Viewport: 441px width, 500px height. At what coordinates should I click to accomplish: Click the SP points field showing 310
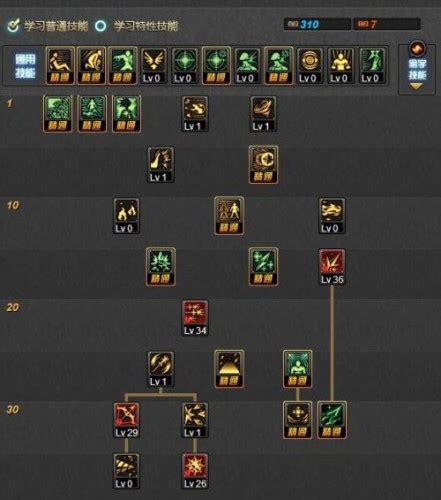pyautogui.click(x=317, y=24)
